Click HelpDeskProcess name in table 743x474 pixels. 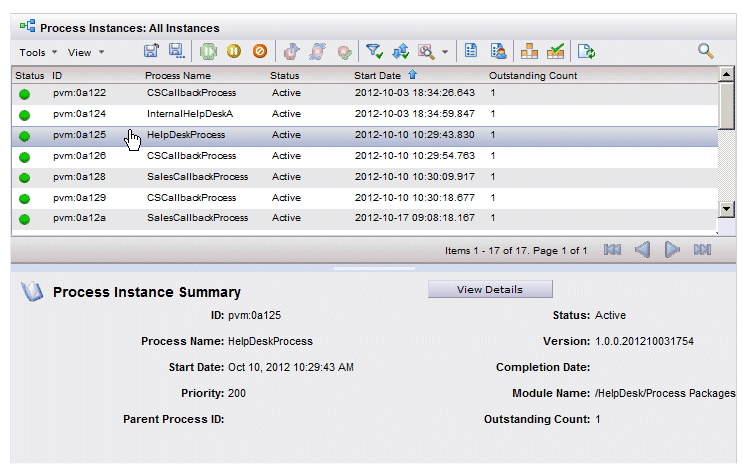(186, 135)
